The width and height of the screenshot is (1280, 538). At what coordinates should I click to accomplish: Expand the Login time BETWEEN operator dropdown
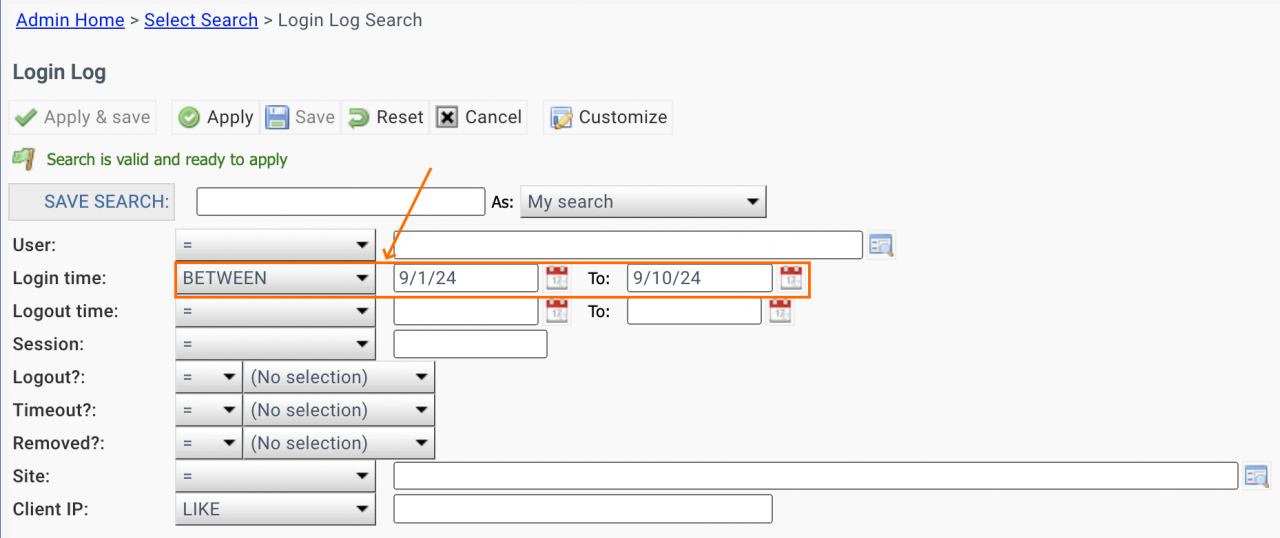coord(275,278)
